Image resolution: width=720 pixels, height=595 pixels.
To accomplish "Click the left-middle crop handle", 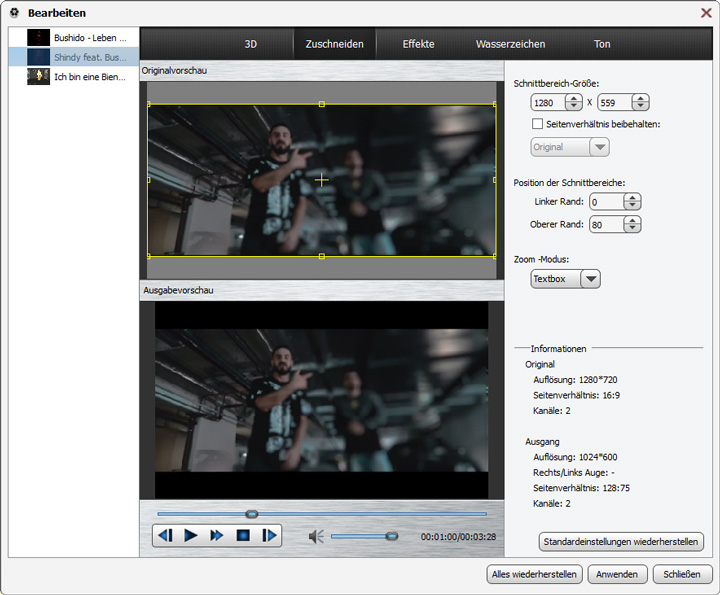I will 148,180.
